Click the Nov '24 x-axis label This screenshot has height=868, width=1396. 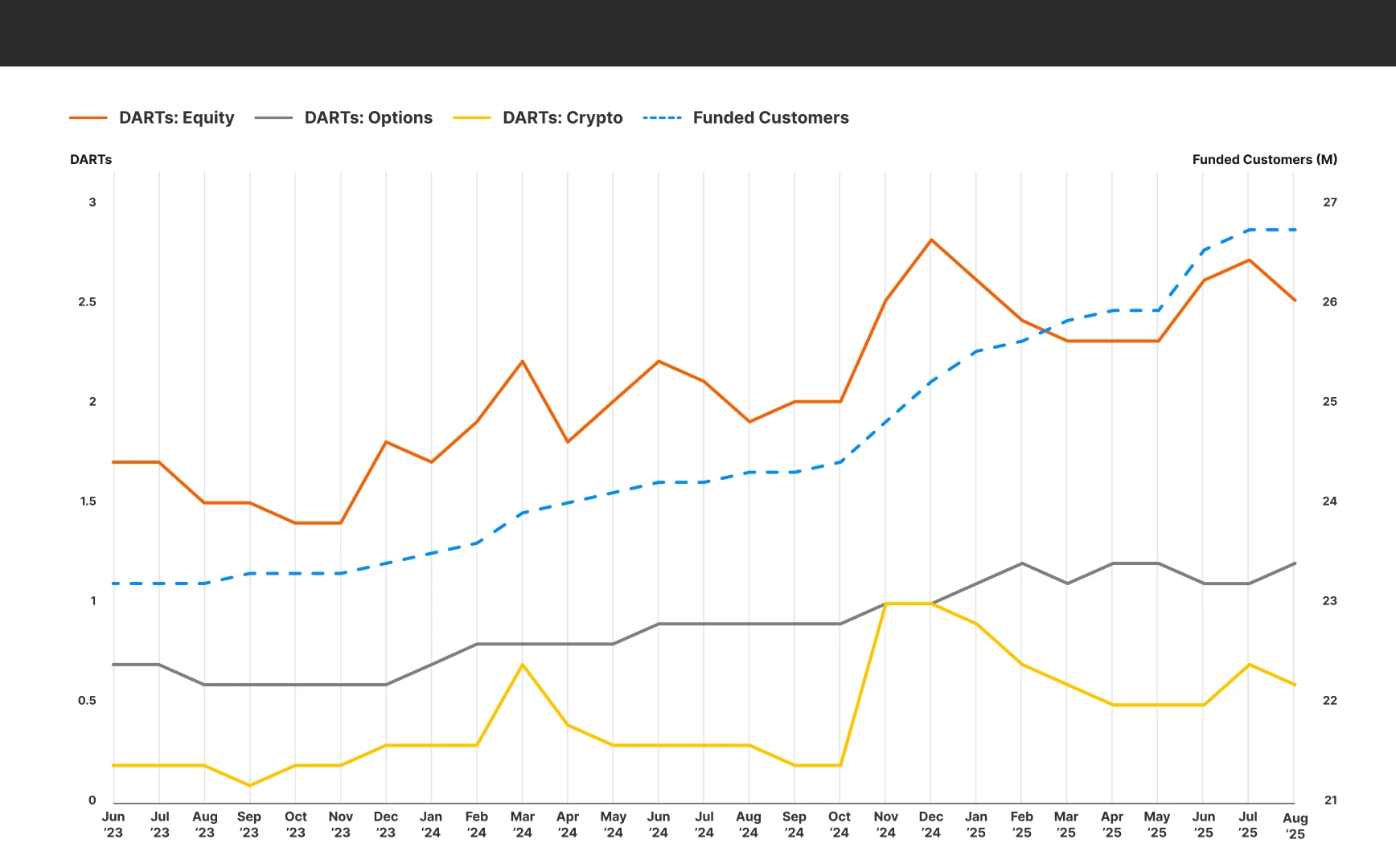[885, 825]
